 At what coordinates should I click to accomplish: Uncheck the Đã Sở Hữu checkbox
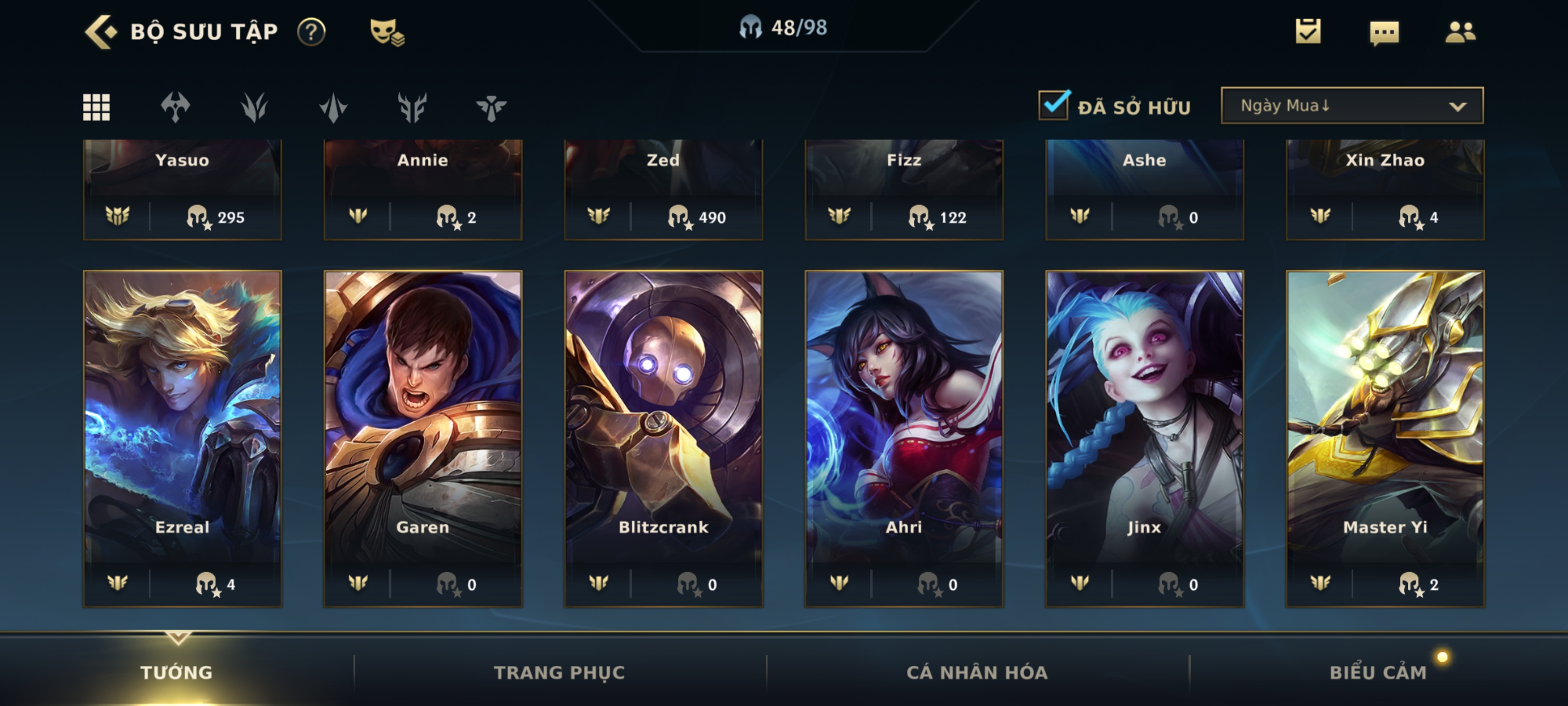point(1053,105)
